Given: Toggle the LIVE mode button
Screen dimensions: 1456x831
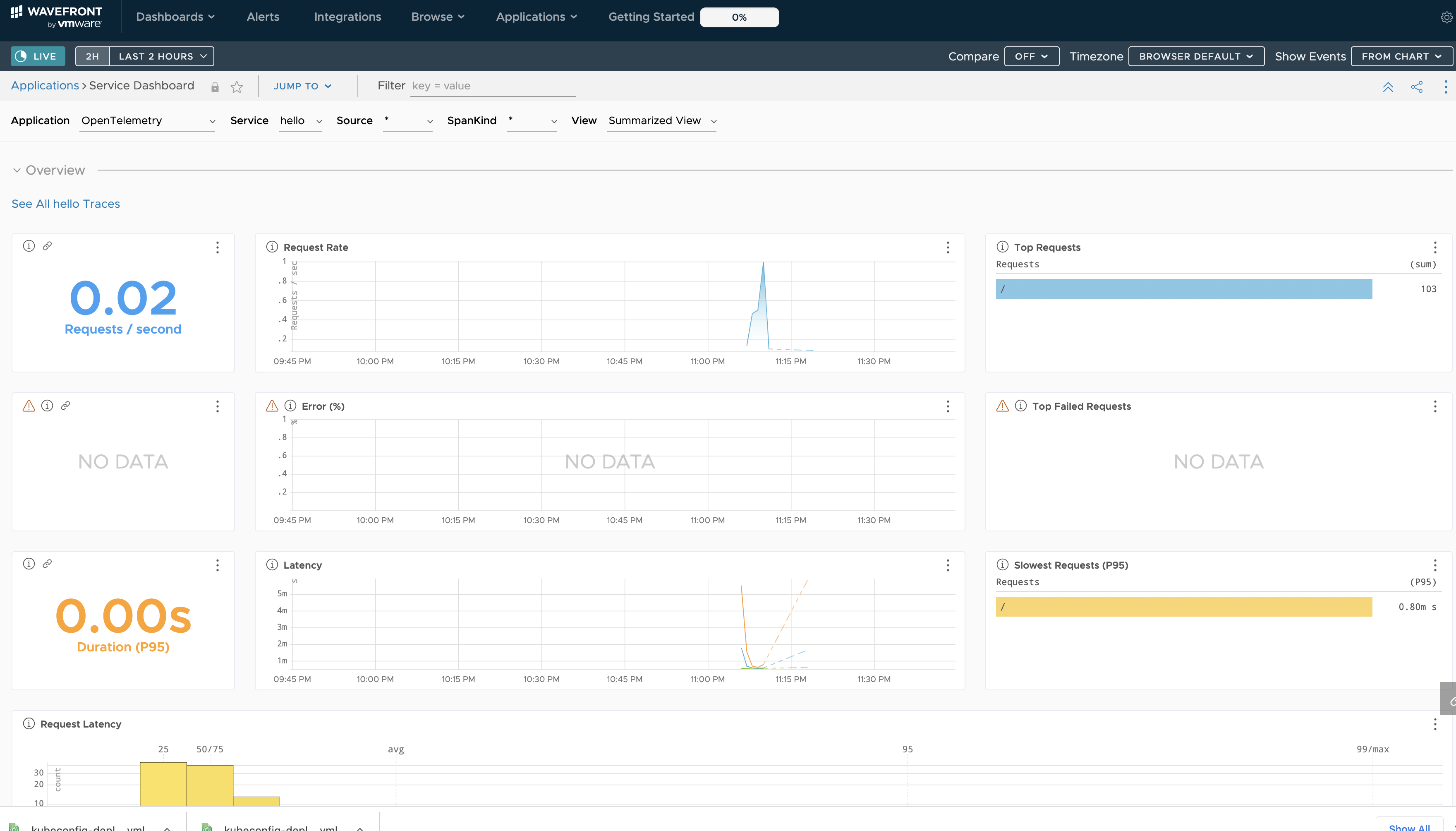Looking at the screenshot, I should coord(38,57).
